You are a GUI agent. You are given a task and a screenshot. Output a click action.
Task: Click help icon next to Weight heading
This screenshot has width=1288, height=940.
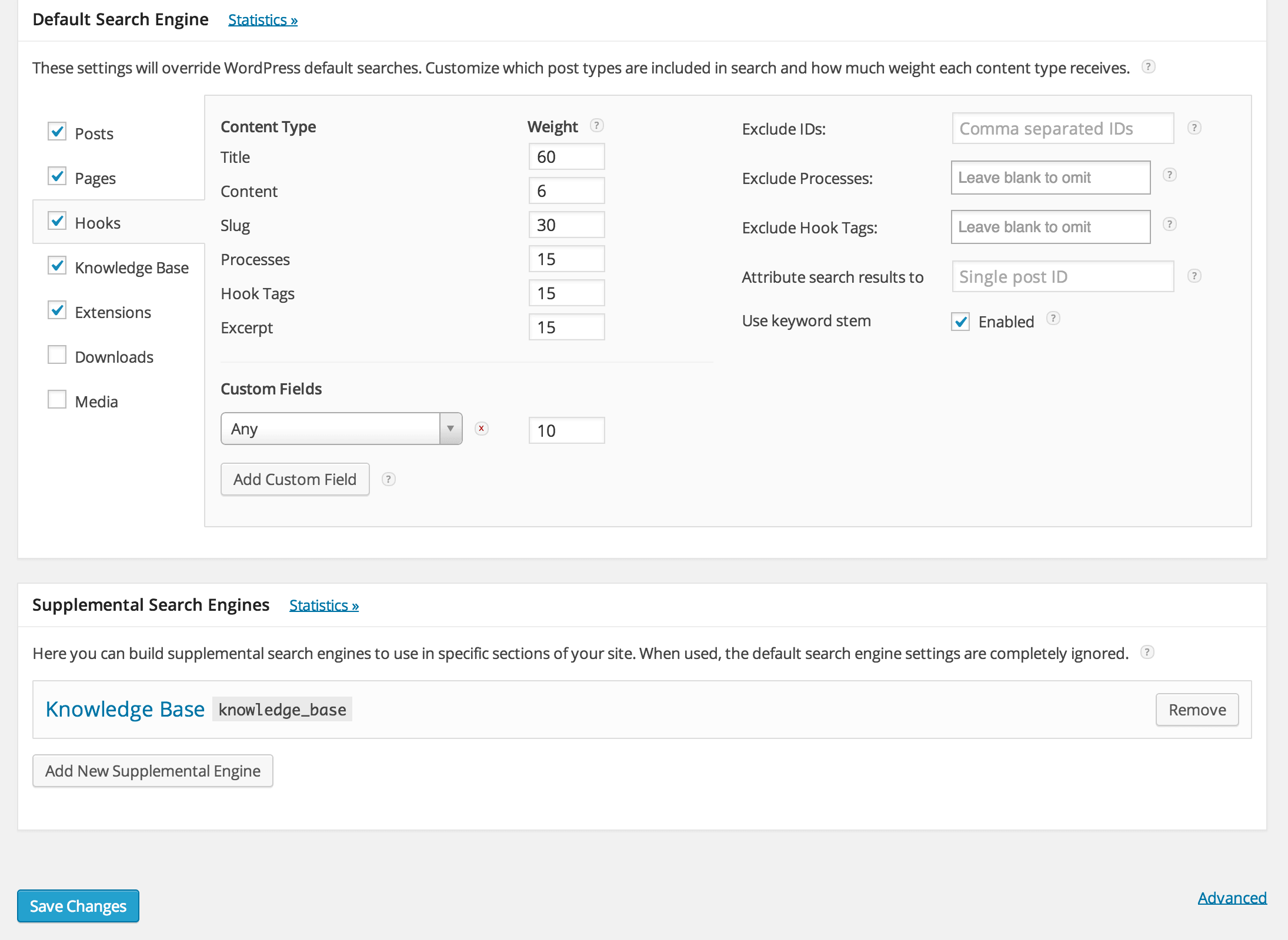point(596,125)
